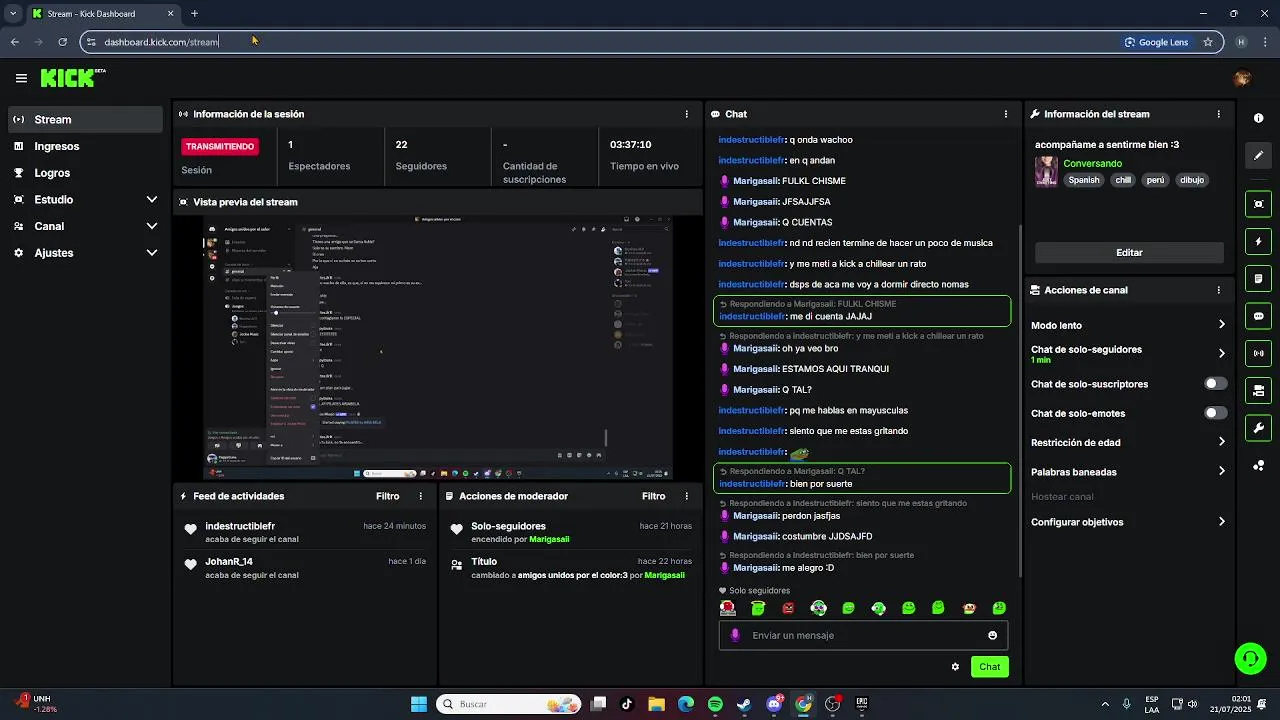
Task: Toggle the wrench widget icon in right rail
Action: click(1258, 428)
